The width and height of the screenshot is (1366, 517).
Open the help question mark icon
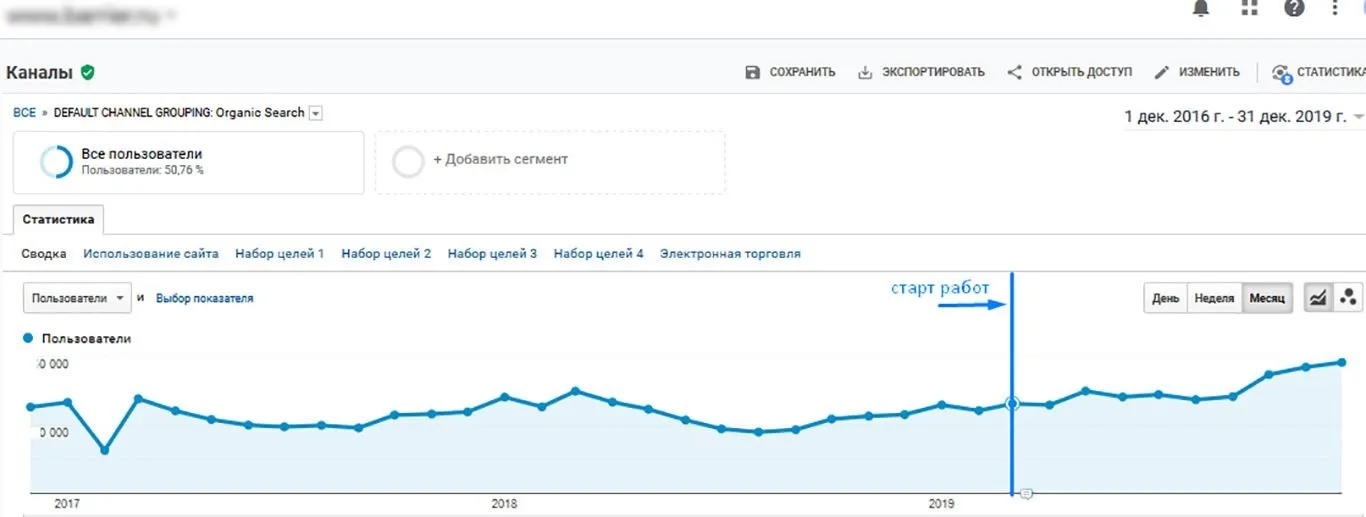pyautogui.click(x=1294, y=8)
